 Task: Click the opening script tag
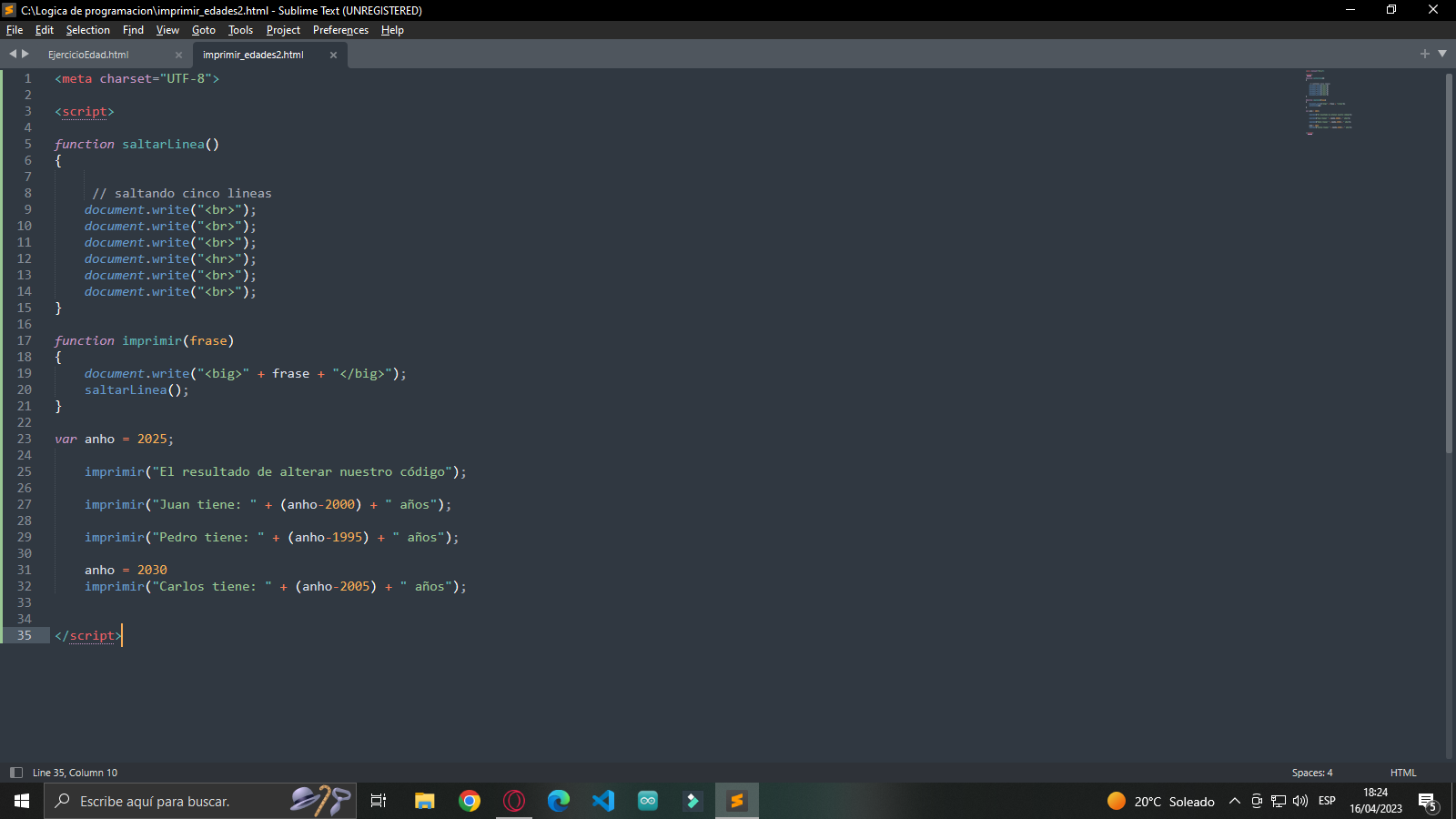[84, 112]
